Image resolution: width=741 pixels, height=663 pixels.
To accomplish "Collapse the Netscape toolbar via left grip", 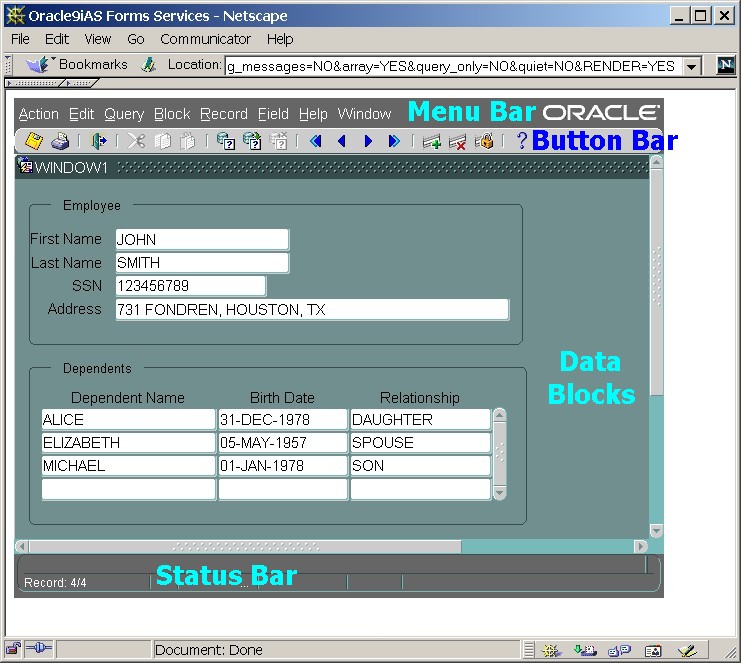I will [x=8, y=65].
